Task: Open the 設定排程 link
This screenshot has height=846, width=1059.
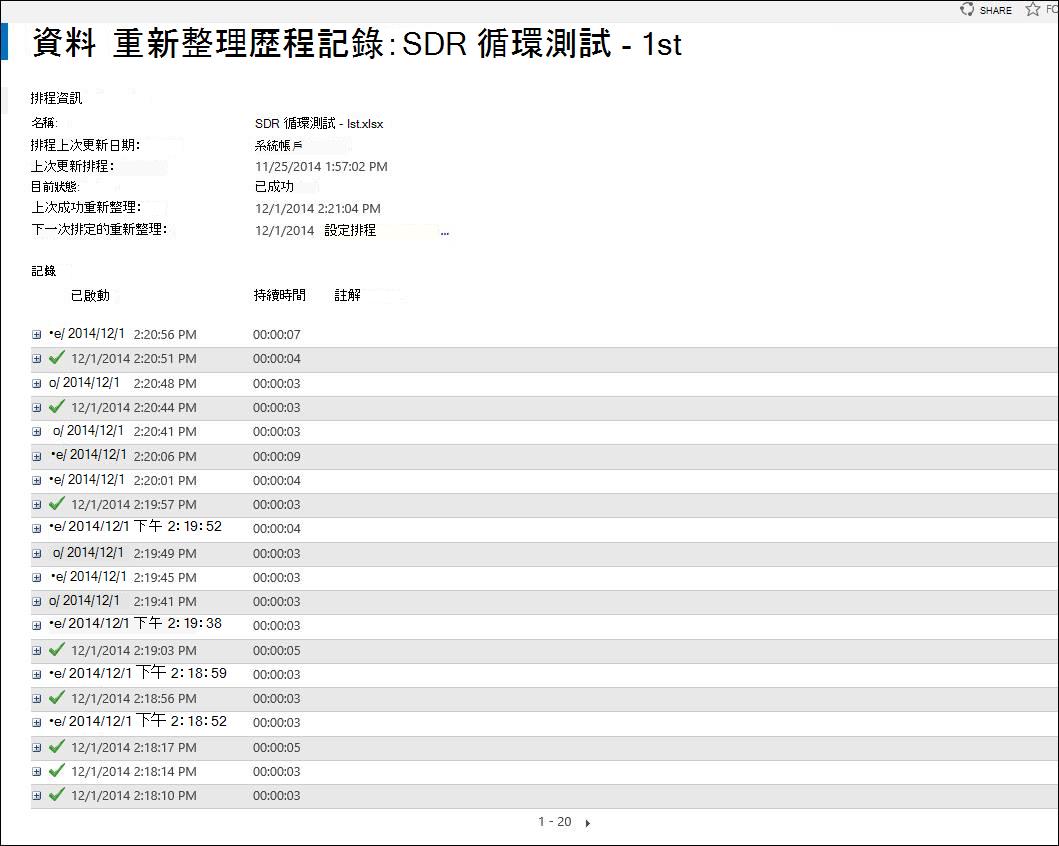Action: [x=350, y=230]
